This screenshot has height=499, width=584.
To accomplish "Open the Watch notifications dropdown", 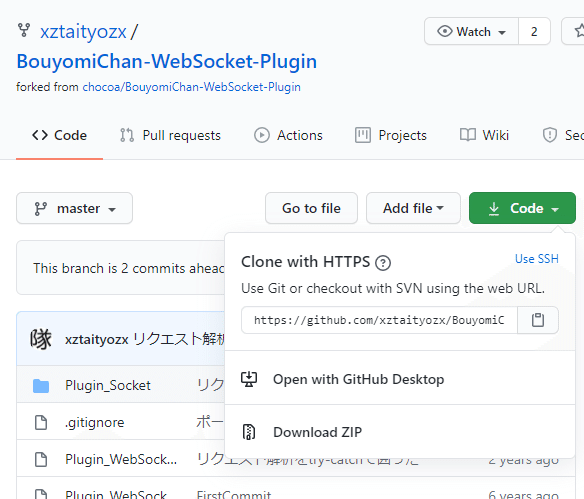I will tap(472, 32).
